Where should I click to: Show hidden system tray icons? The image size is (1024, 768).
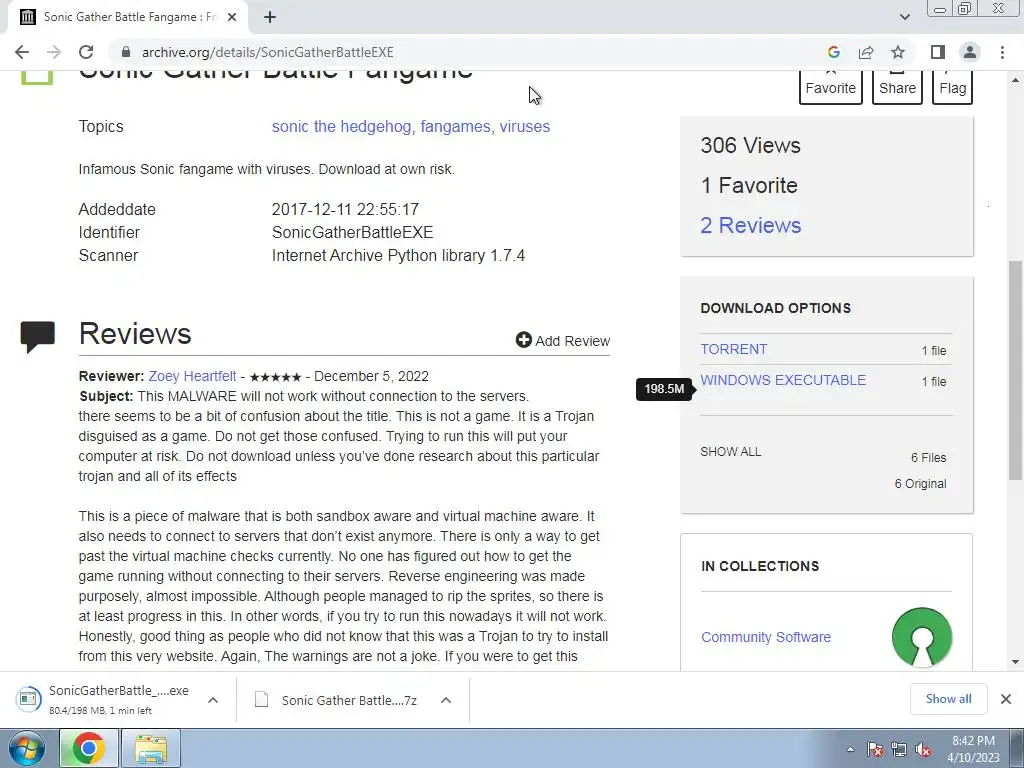point(850,749)
